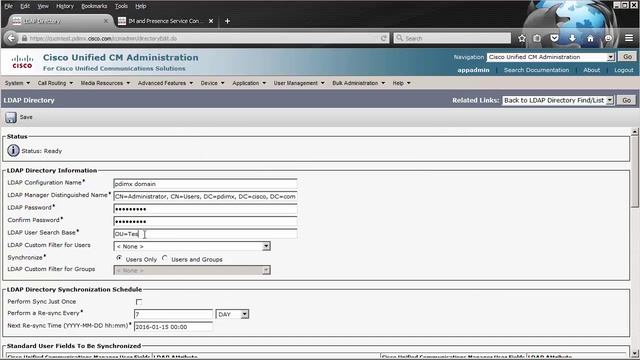This screenshot has width=640, height=360.
Task: Open the browser File menu
Action: pos(8,6)
